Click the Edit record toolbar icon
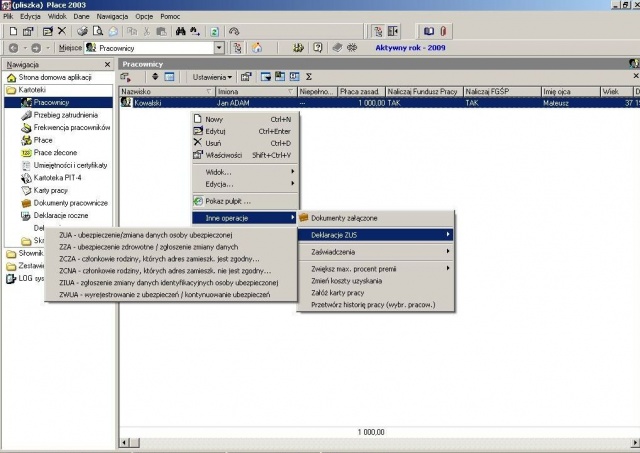The image size is (640, 453). (48, 31)
